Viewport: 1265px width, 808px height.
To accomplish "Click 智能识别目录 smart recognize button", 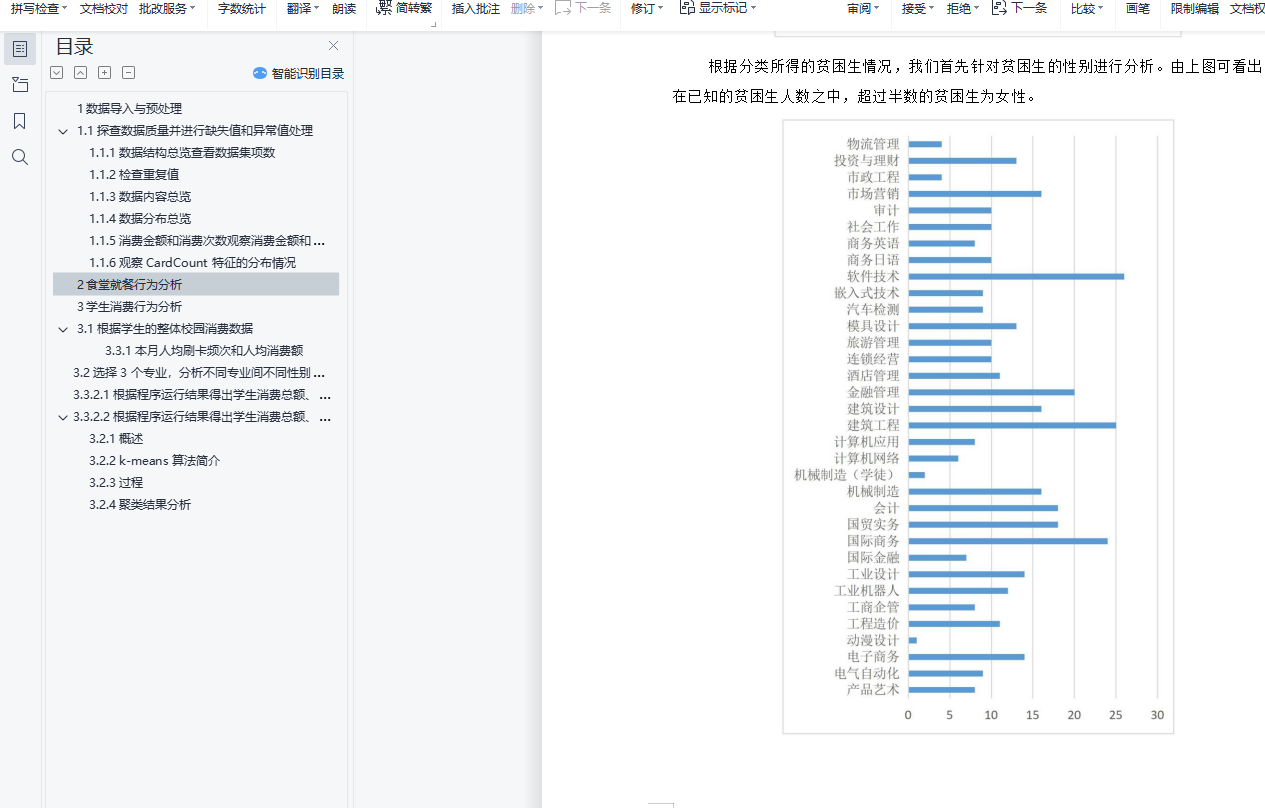I will tap(298, 73).
